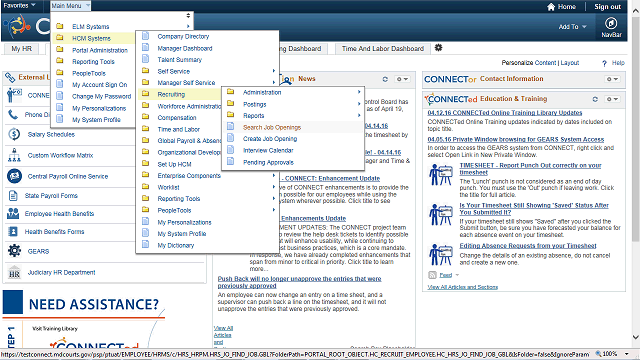The height and width of the screenshot is (360, 640).
Task: Open the Compensation folder
Action: 177,118
